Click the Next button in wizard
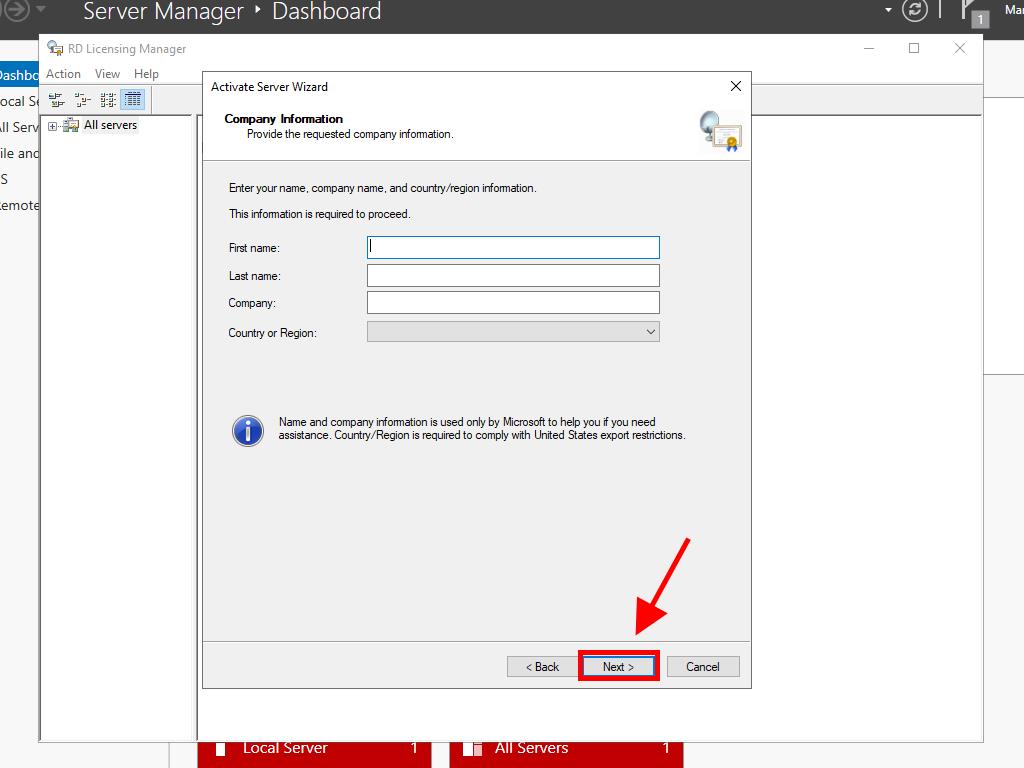 (618, 667)
